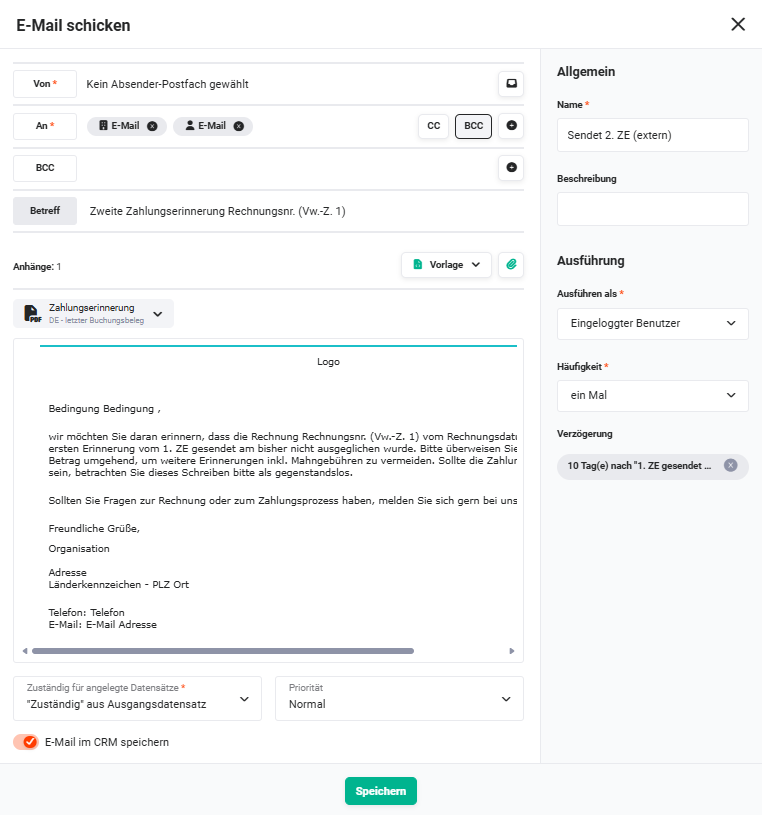The width and height of the screenshot is (762, 815).
Task: Remove the company E-Mail recipient chip
Action: point(152,126)
